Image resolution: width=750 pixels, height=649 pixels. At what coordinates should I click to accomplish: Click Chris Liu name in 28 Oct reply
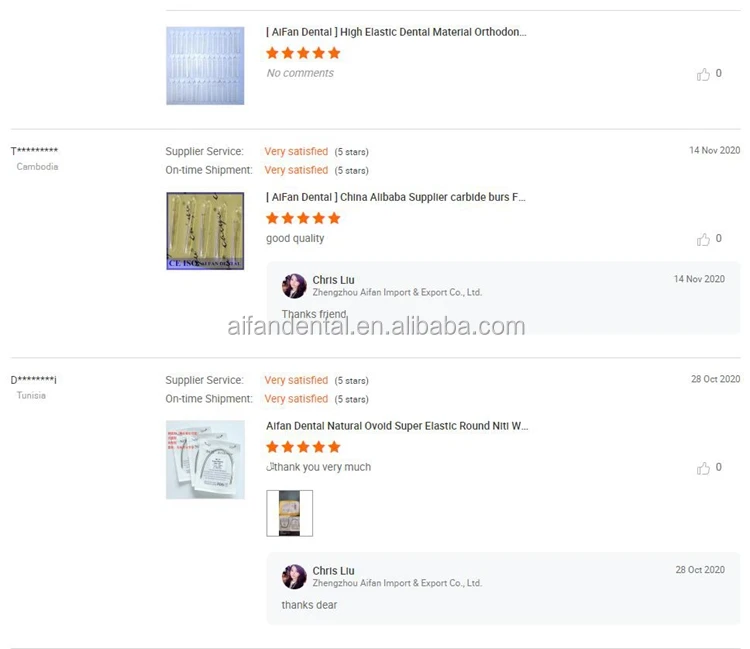(333, 571)
